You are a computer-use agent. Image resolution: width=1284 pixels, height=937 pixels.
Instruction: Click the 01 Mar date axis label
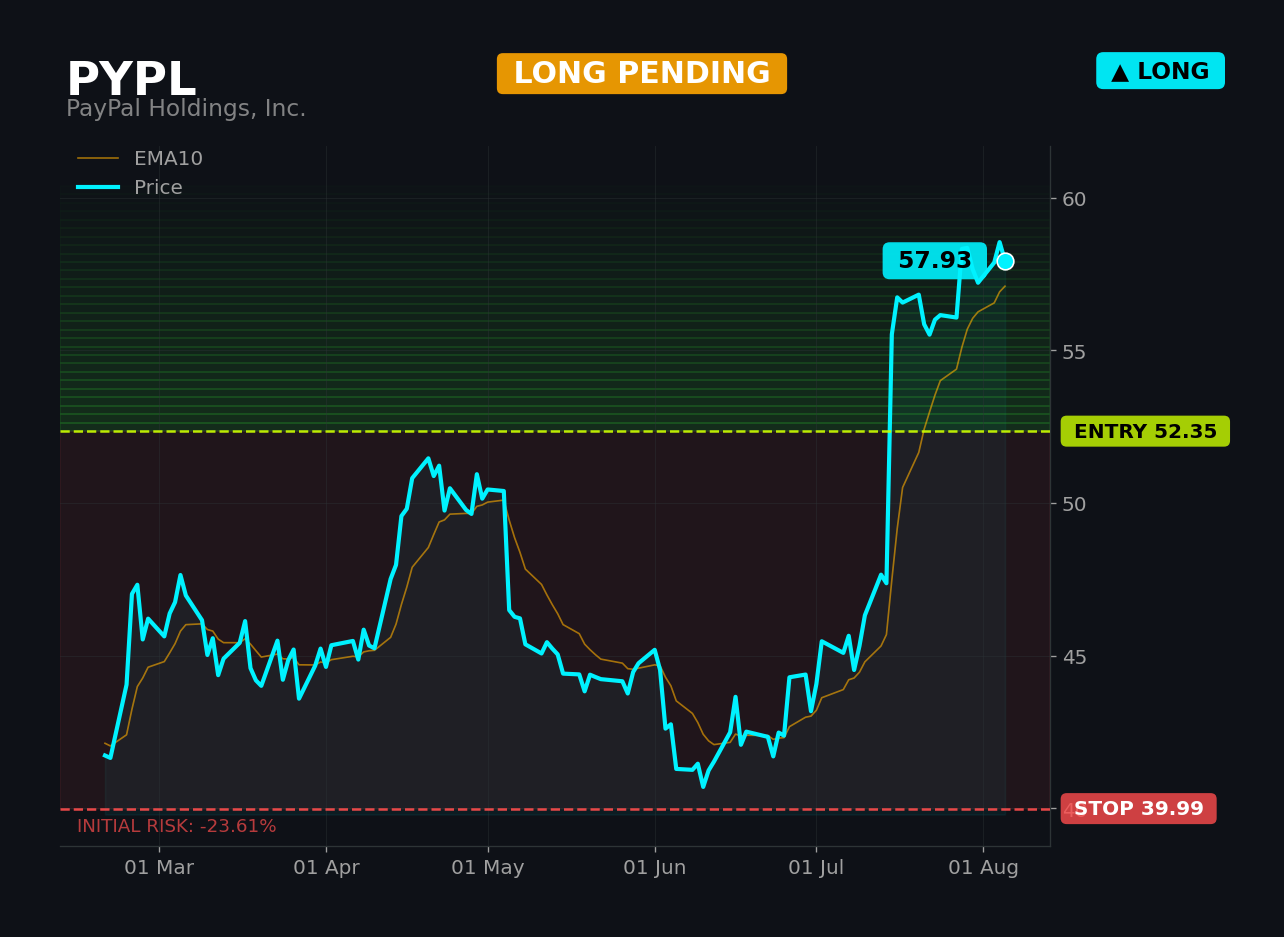click(159, 868)
